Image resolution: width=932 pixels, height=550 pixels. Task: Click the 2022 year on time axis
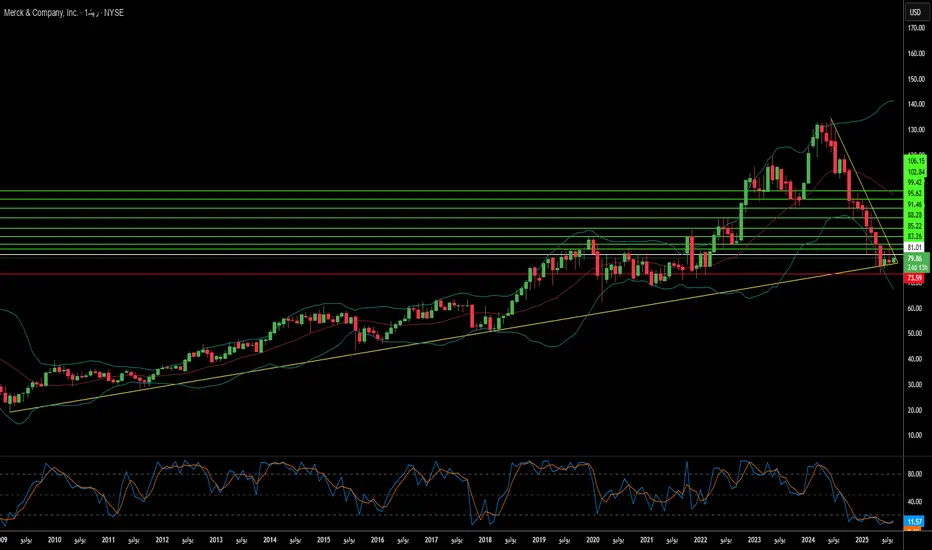coord(700,540)
